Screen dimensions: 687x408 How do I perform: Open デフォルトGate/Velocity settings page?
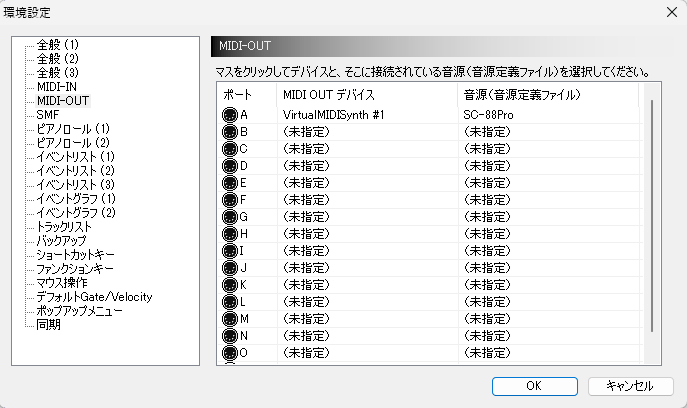click(94, 297)
